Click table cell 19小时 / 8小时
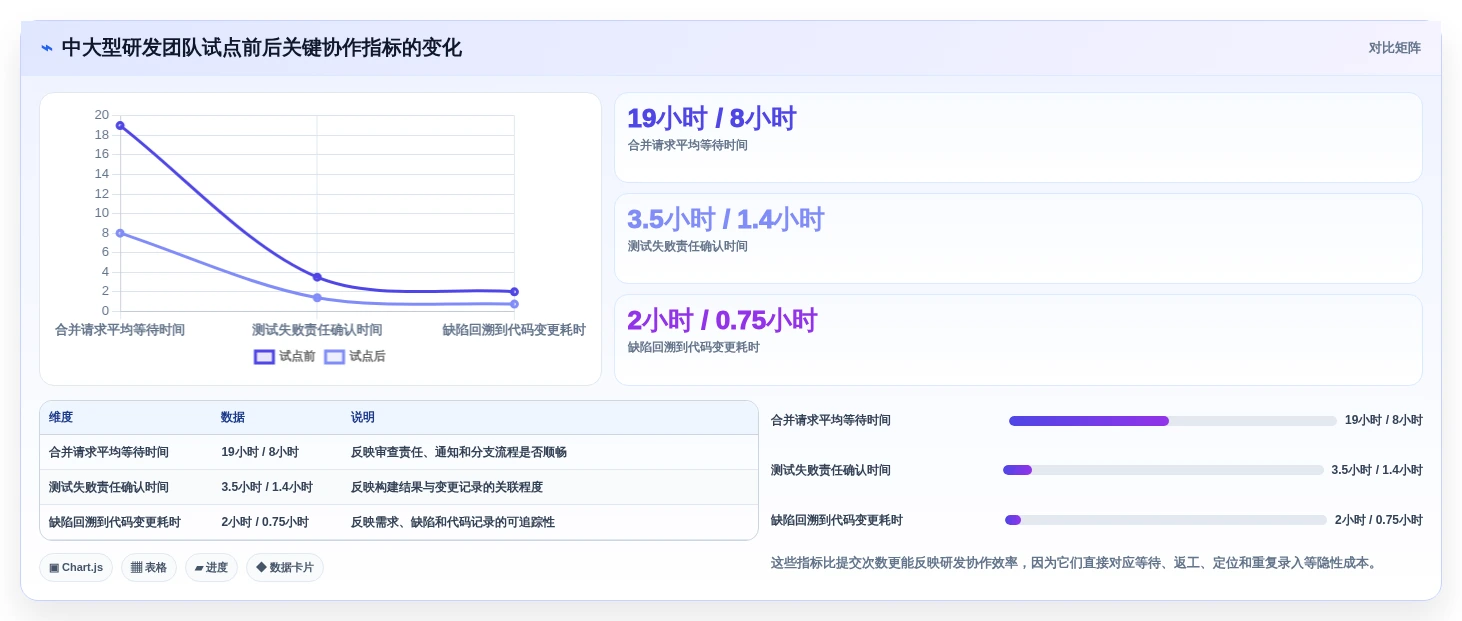This screenshot has height=621, width=1462. 260,452
